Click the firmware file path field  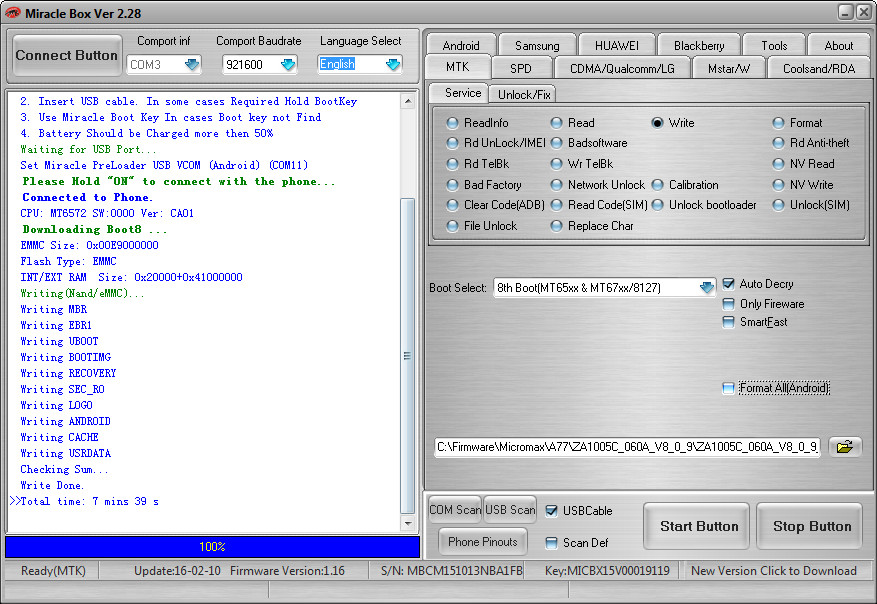[627, 447]
